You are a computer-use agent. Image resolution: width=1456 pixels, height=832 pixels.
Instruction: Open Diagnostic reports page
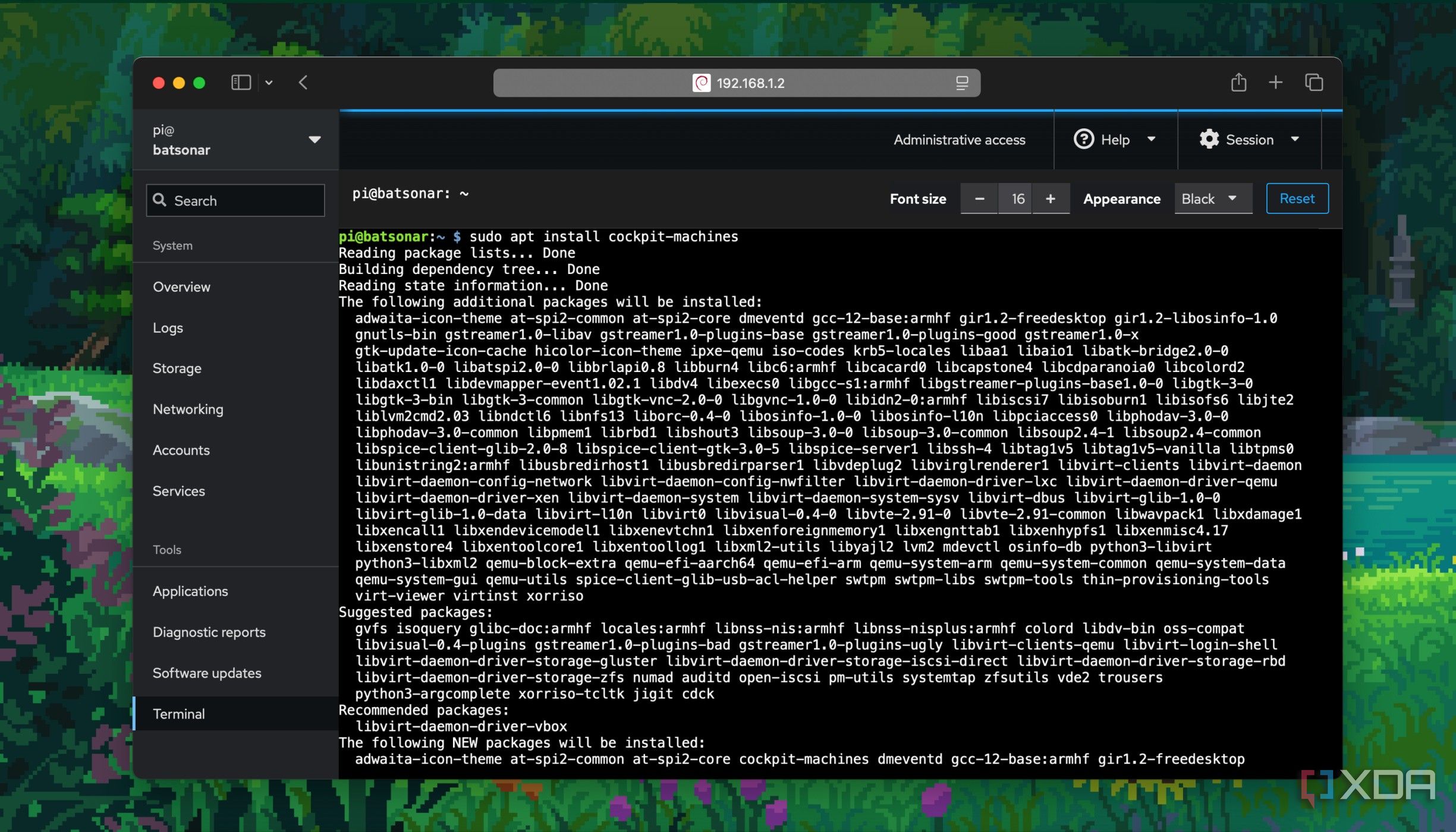click(x=236, y=632)
